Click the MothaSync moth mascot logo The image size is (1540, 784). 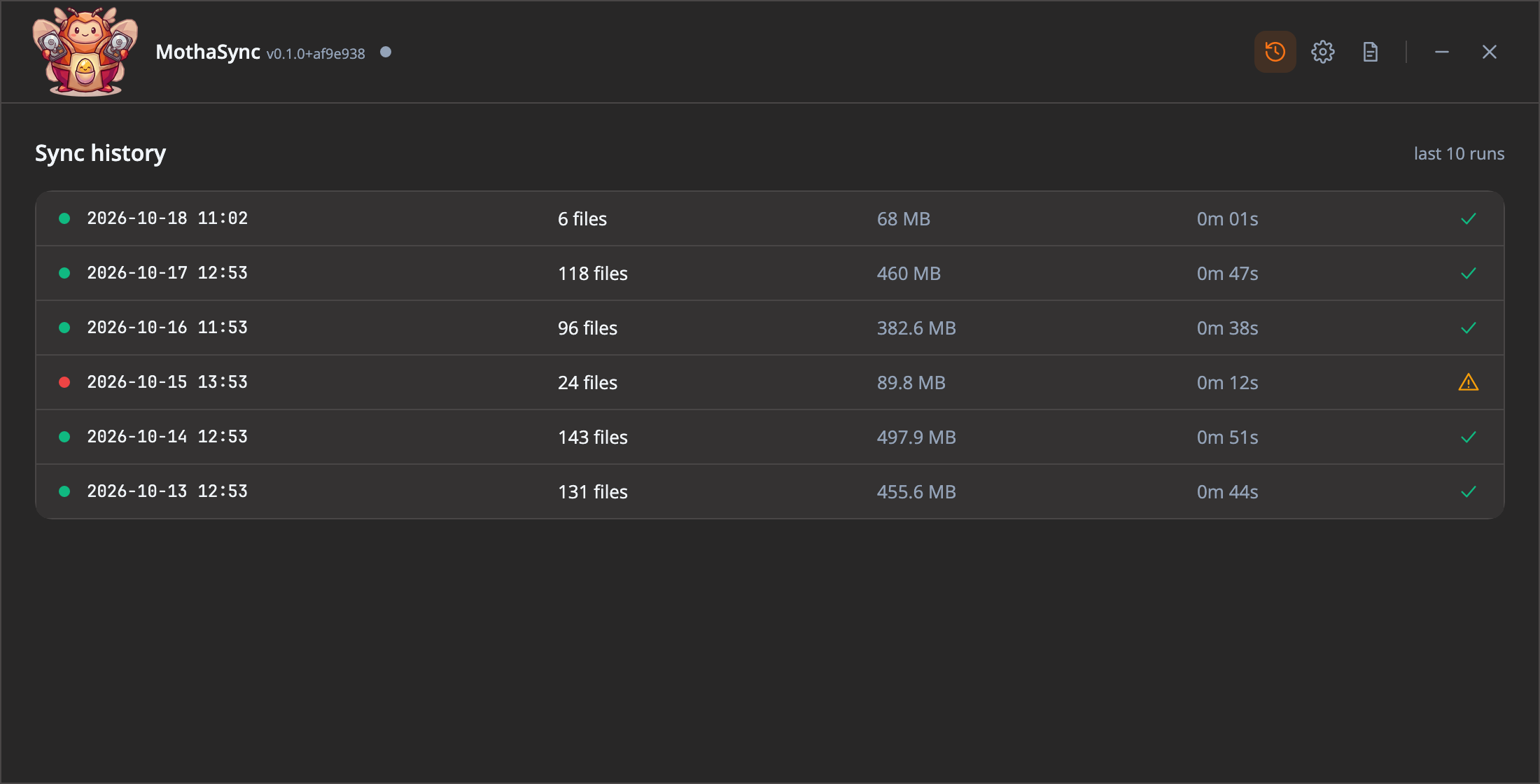[x=85, y=52]
